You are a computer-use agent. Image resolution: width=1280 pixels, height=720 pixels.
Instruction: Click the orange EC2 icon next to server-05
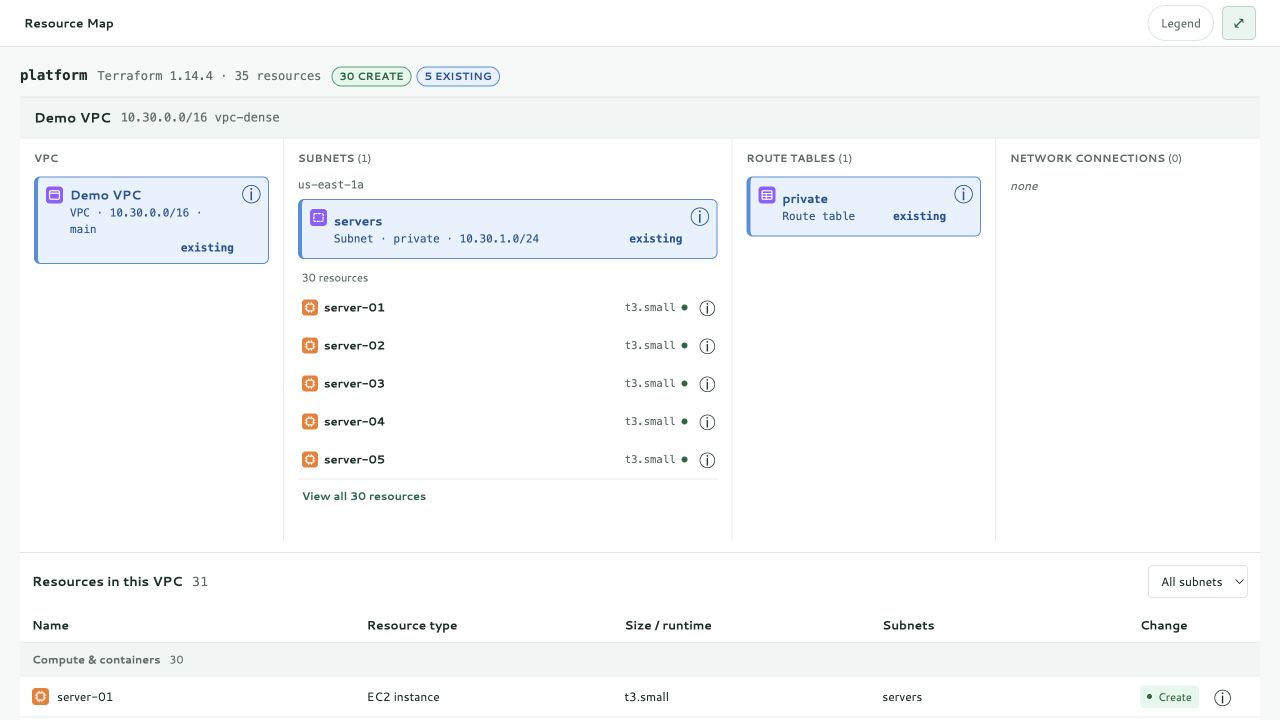[x=310, y=460]
